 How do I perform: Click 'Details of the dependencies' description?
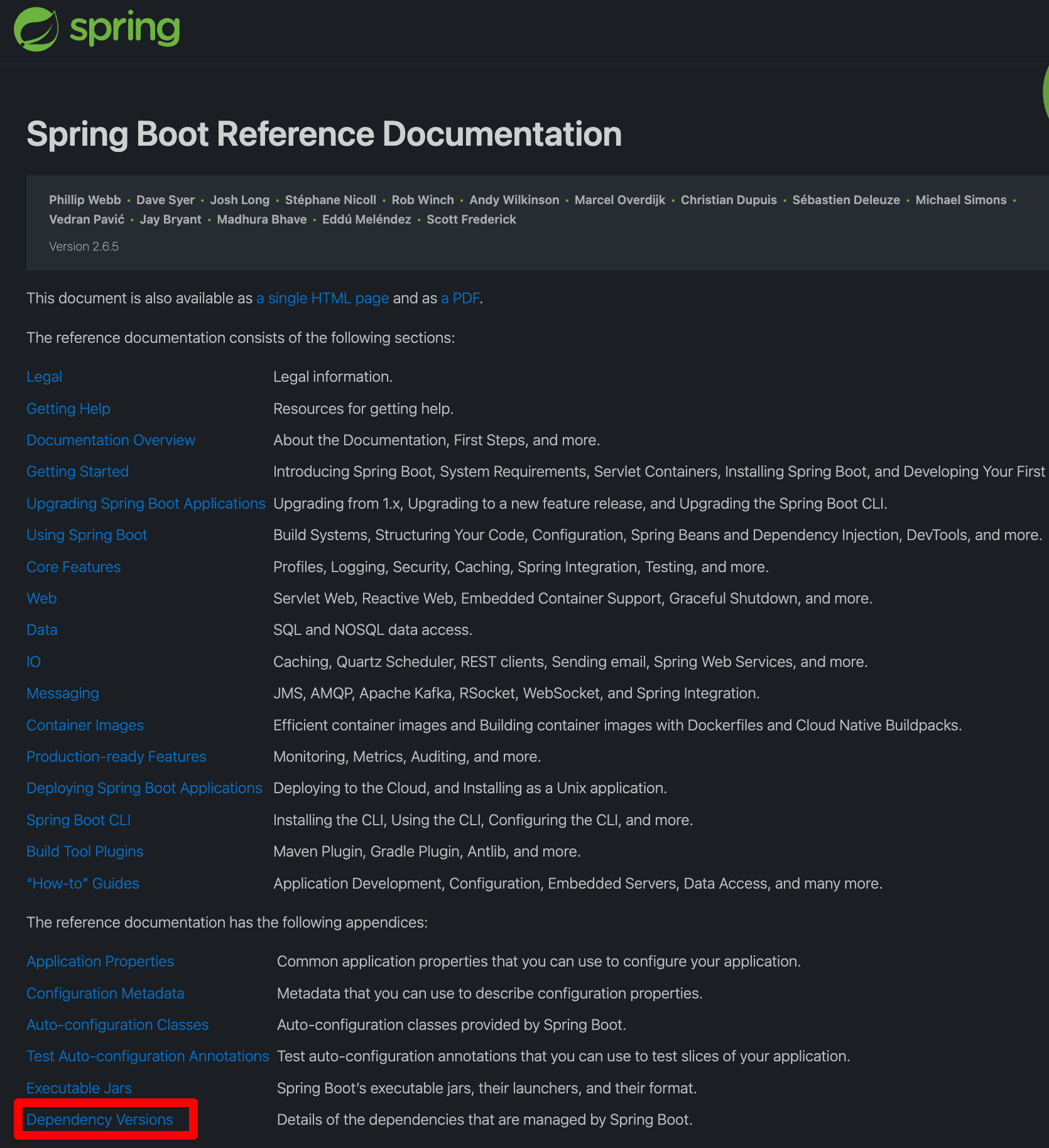484,1120
